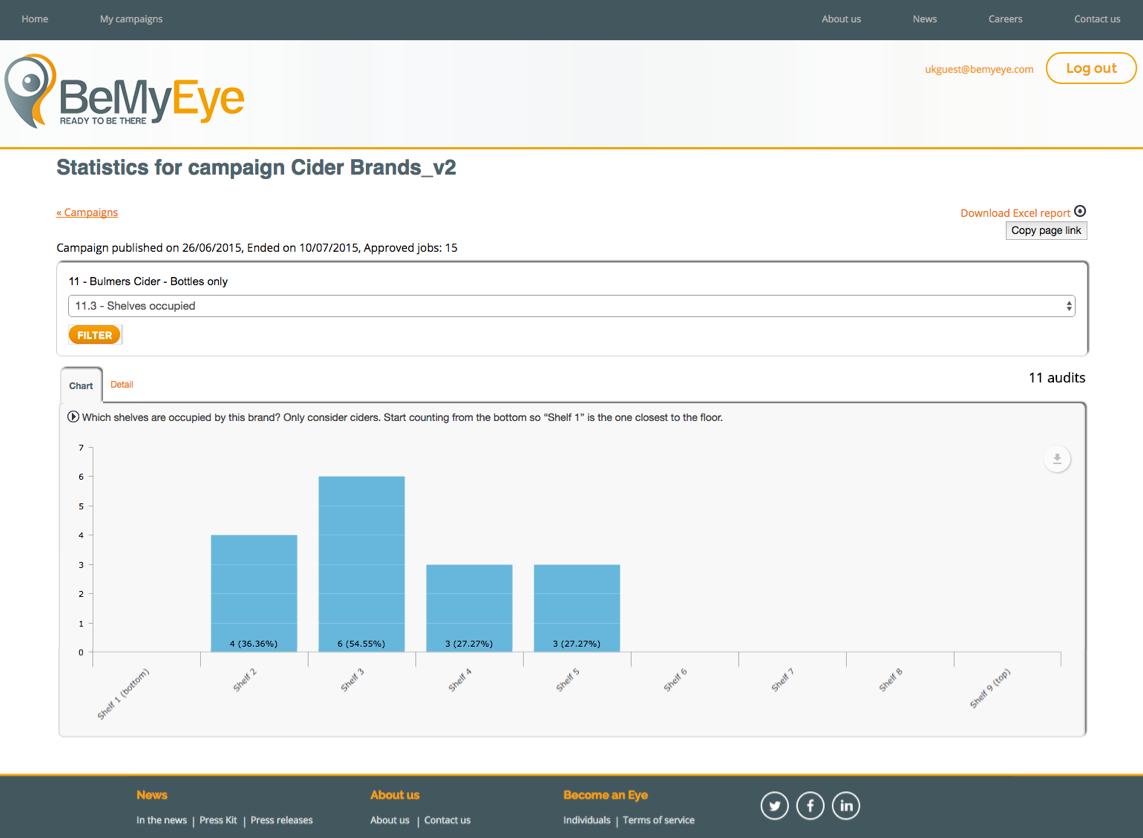Go back via the Campaigns link

coord(87,212)
